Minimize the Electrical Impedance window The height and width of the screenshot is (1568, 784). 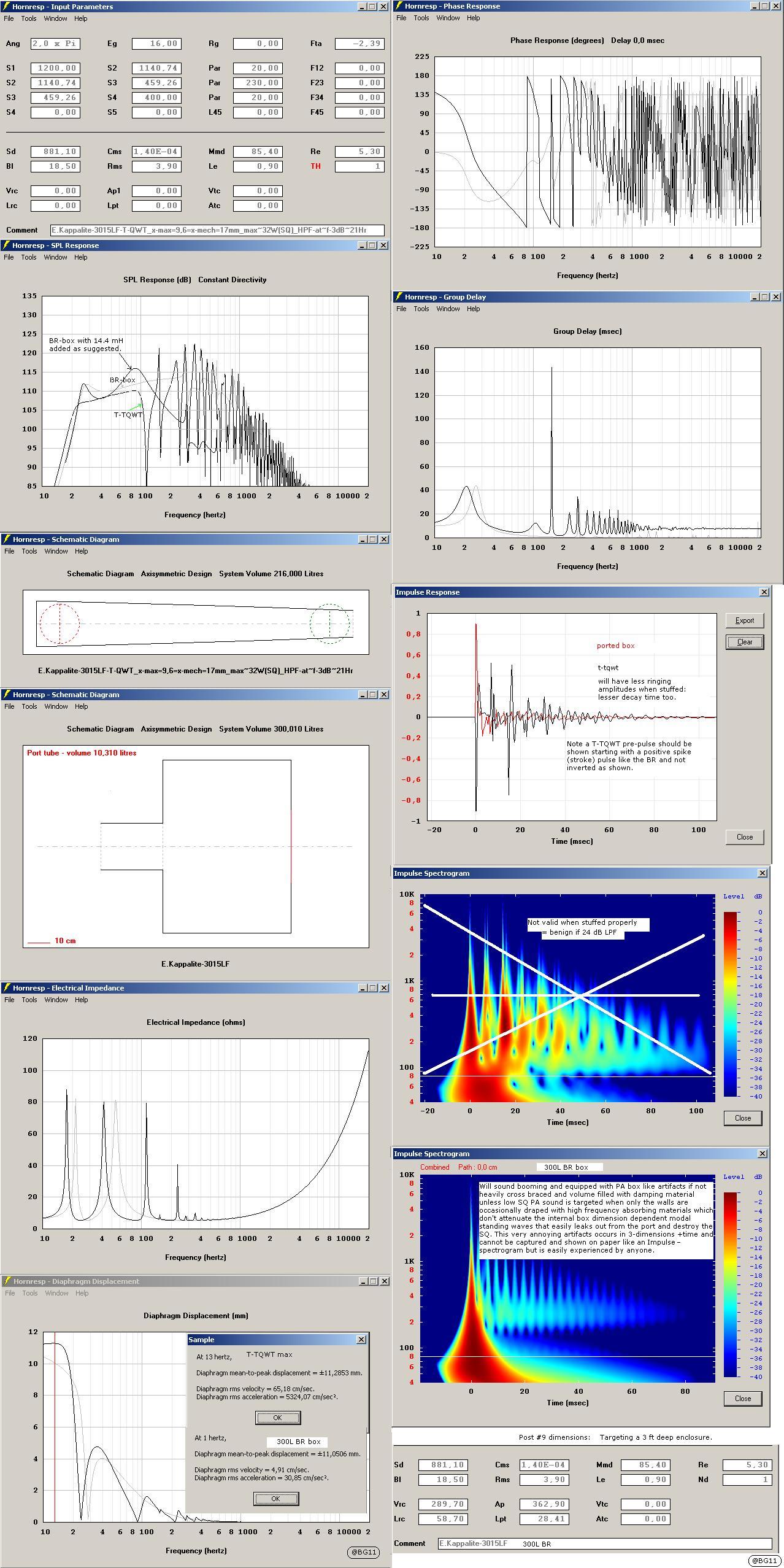tap(363, 988)
